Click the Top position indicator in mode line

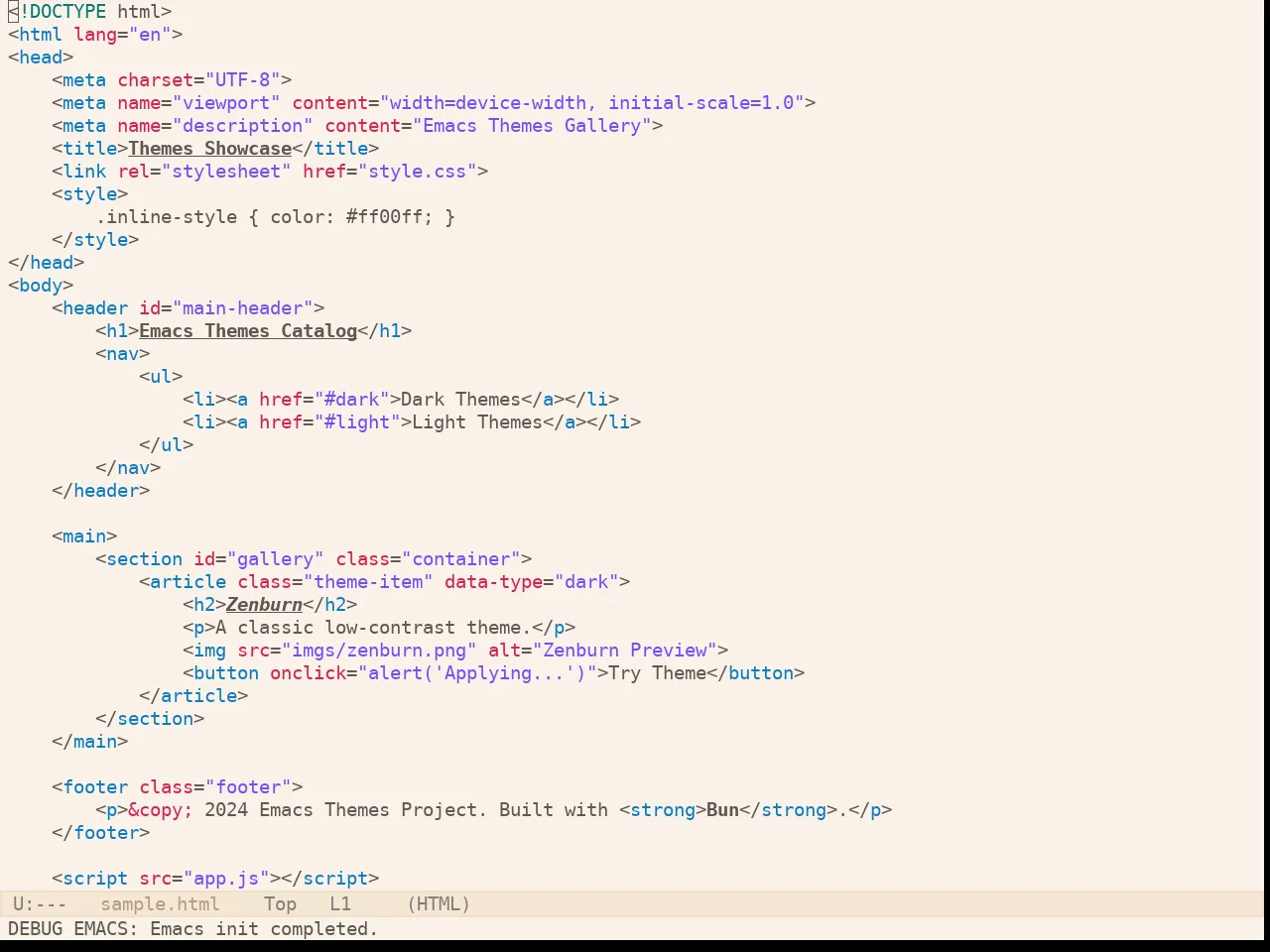click(281, 904)
